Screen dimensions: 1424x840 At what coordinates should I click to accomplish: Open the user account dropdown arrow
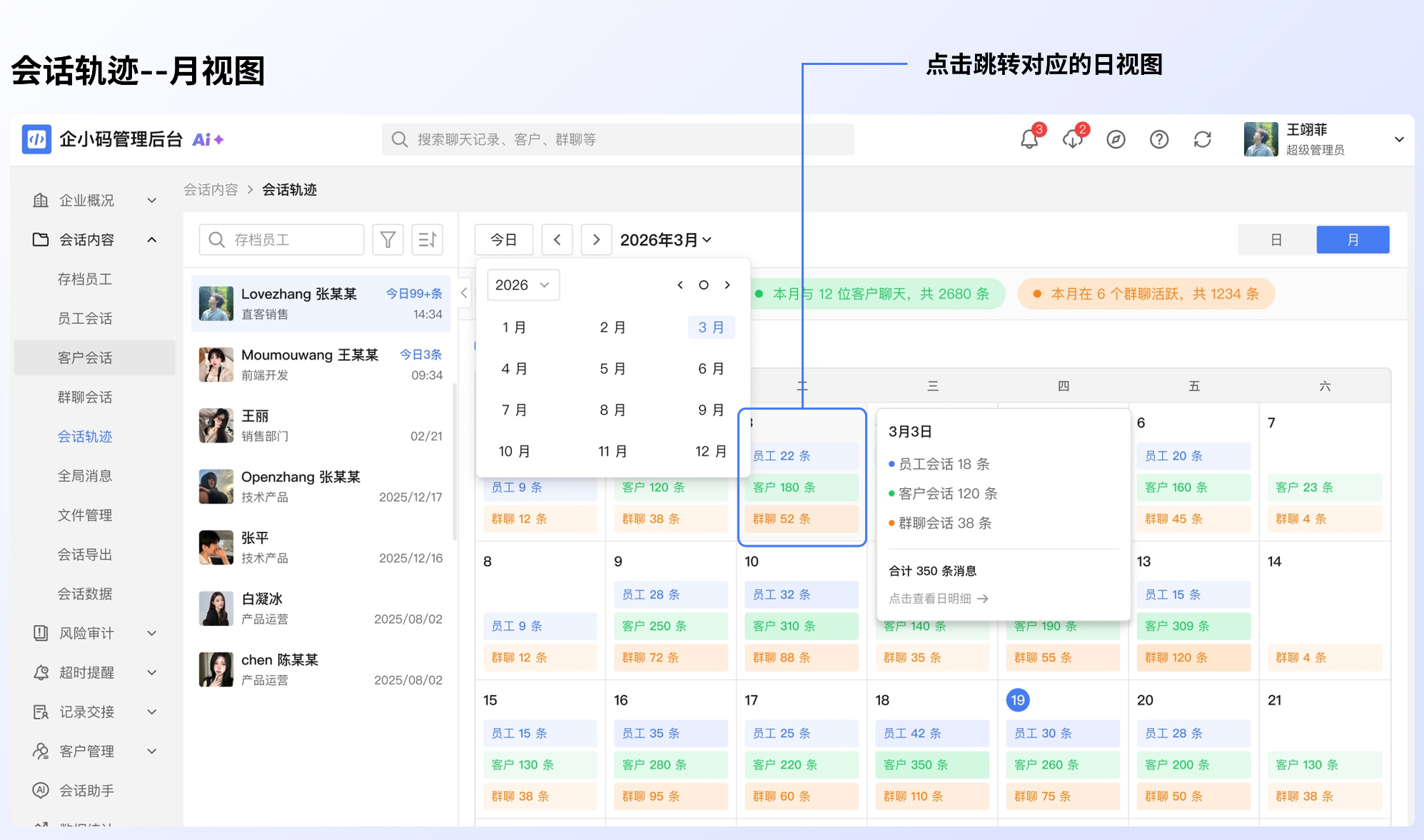(x=1399, y=139)
